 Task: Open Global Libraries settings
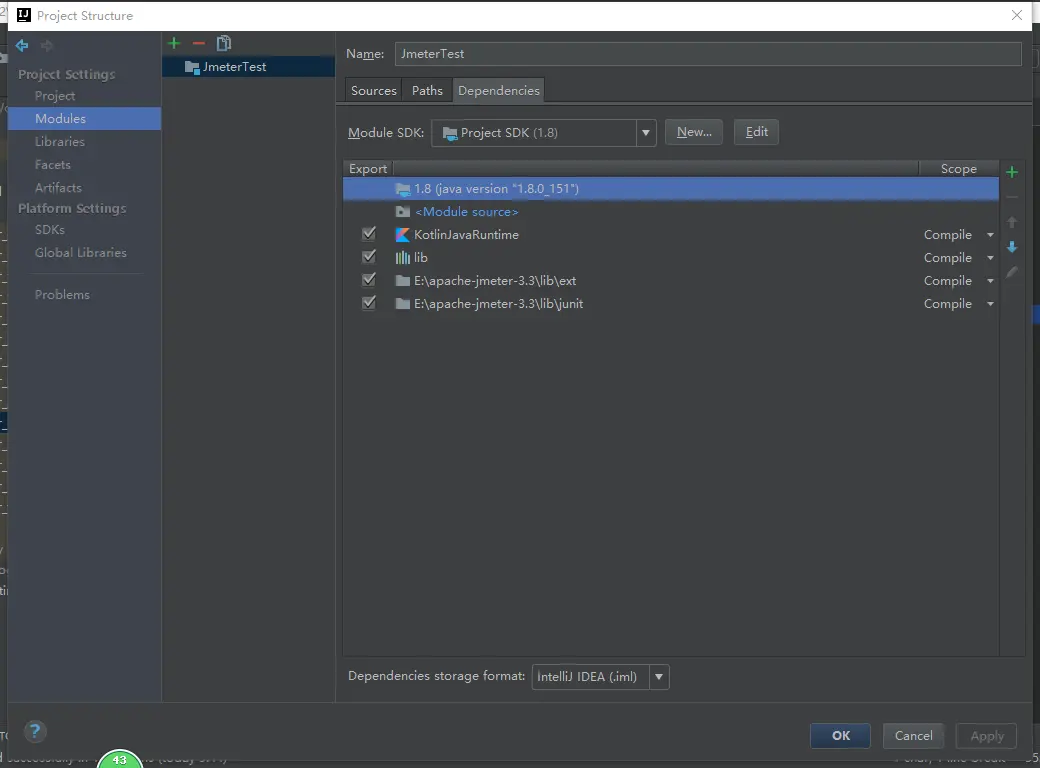[x=80, y=253]
